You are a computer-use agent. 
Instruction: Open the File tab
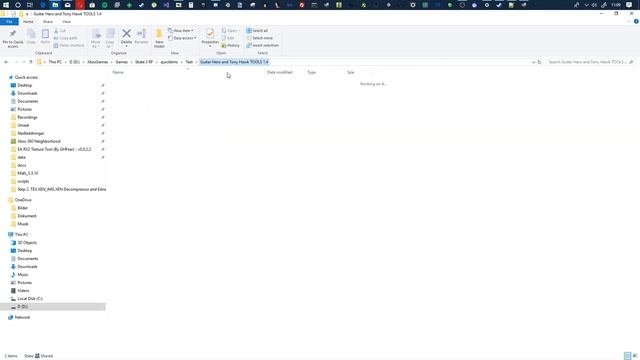point(9,22)
